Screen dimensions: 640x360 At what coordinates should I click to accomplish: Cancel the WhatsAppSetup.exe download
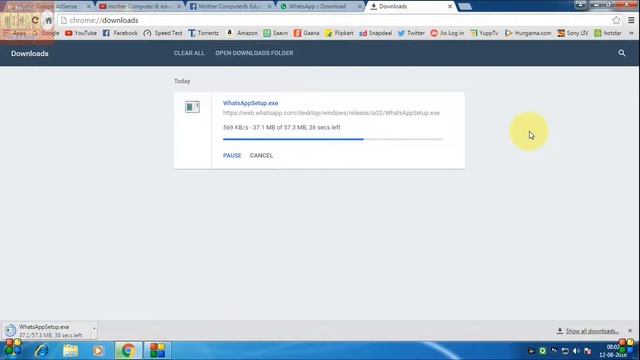tap(261, 156)
